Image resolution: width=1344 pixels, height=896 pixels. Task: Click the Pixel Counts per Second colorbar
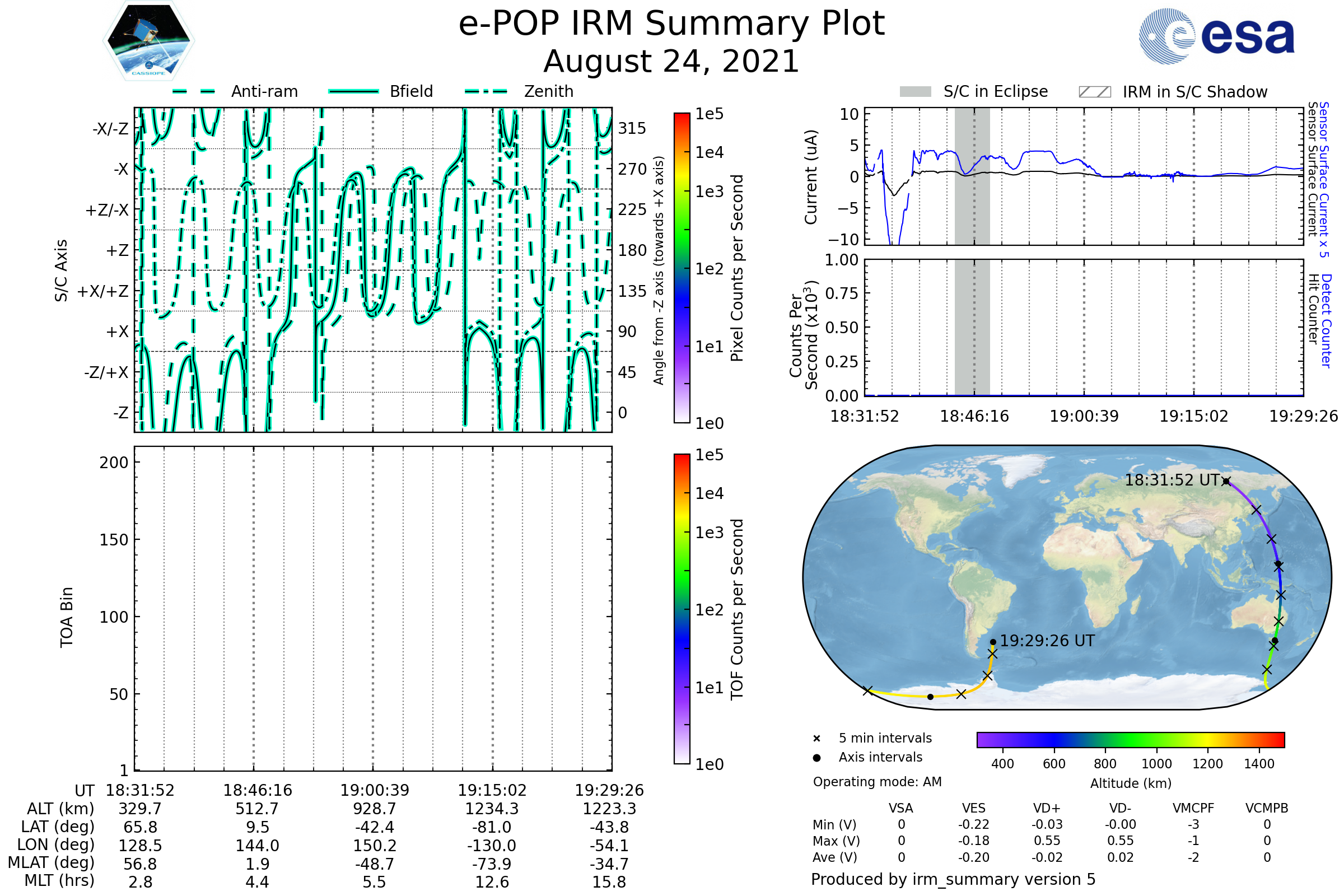[682, 269]
